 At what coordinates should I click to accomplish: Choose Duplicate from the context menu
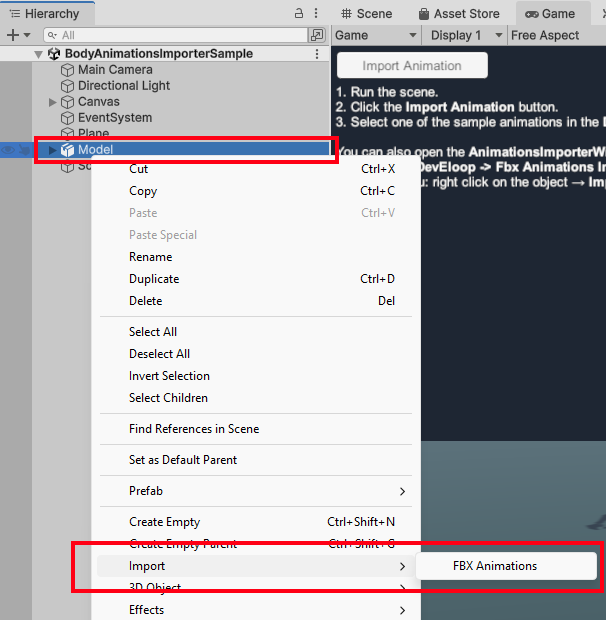(x=255, y=279)
